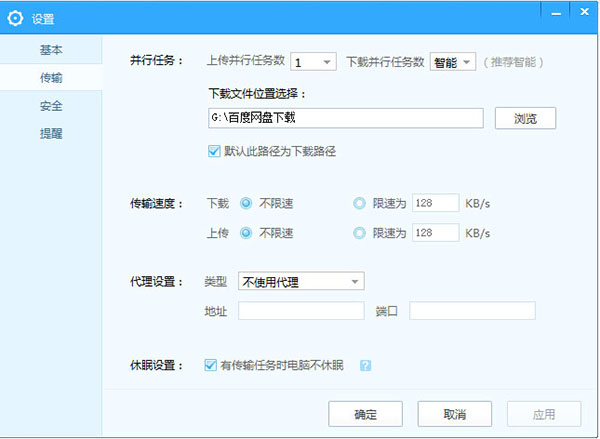Open the 下载并行任务数 dropdown showing 智能
600x439 pixels.
pos(453,62)
